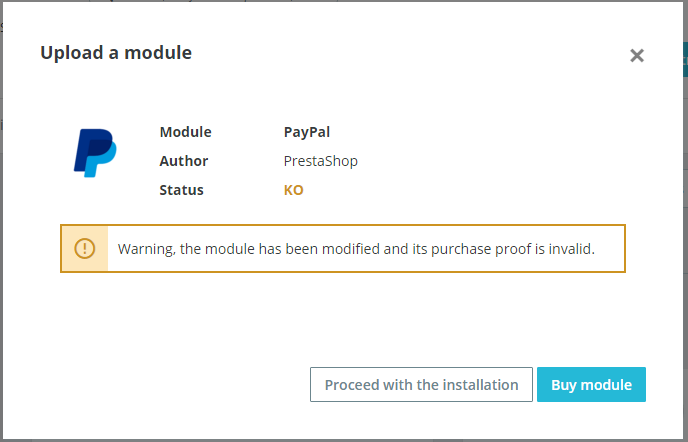
Task: Select the PayPal module name text
Action: pos(306,132)
